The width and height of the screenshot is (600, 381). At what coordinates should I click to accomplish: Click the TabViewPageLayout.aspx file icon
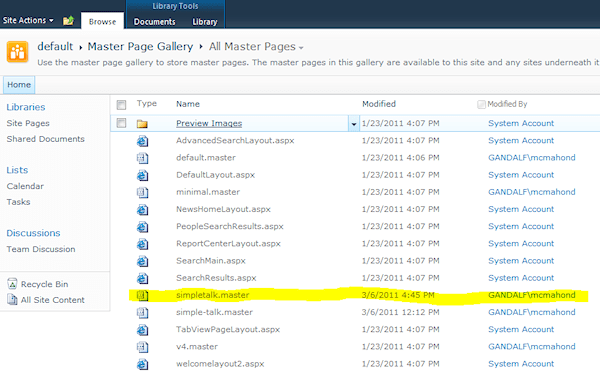pos(142,330)
